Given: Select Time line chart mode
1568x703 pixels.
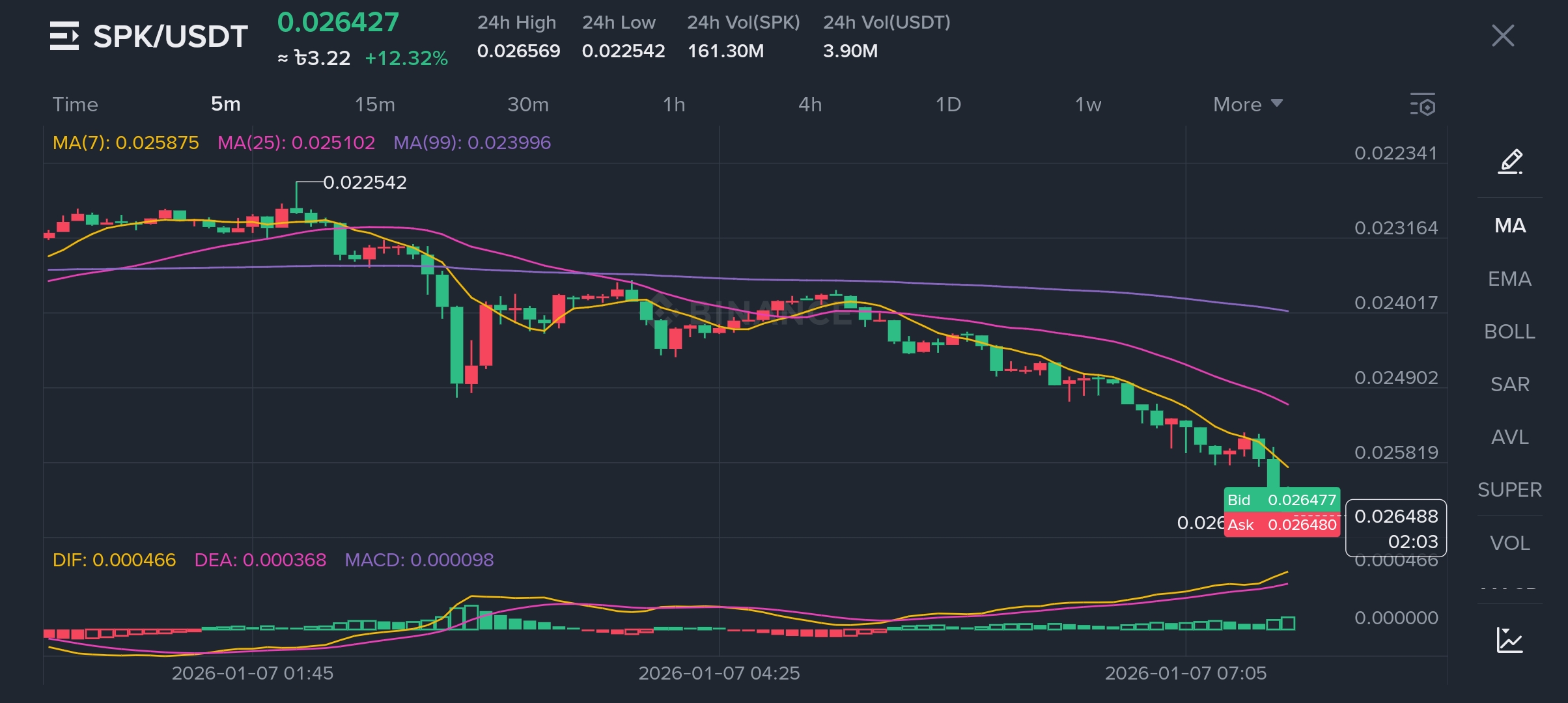Looking at the screenshot, I should click(x=75, y=104).
